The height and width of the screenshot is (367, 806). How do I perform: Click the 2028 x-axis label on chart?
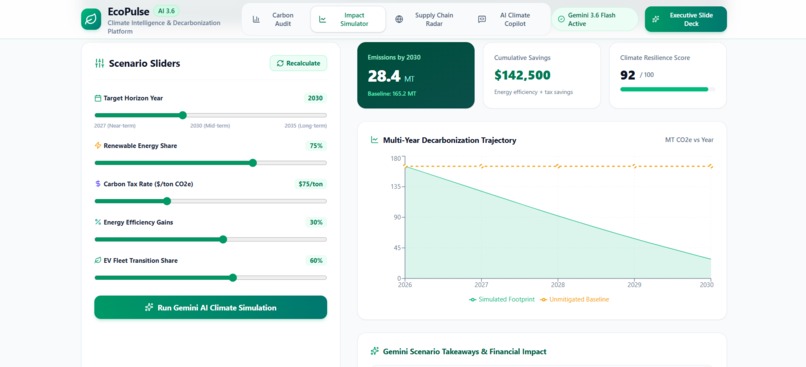558,284
